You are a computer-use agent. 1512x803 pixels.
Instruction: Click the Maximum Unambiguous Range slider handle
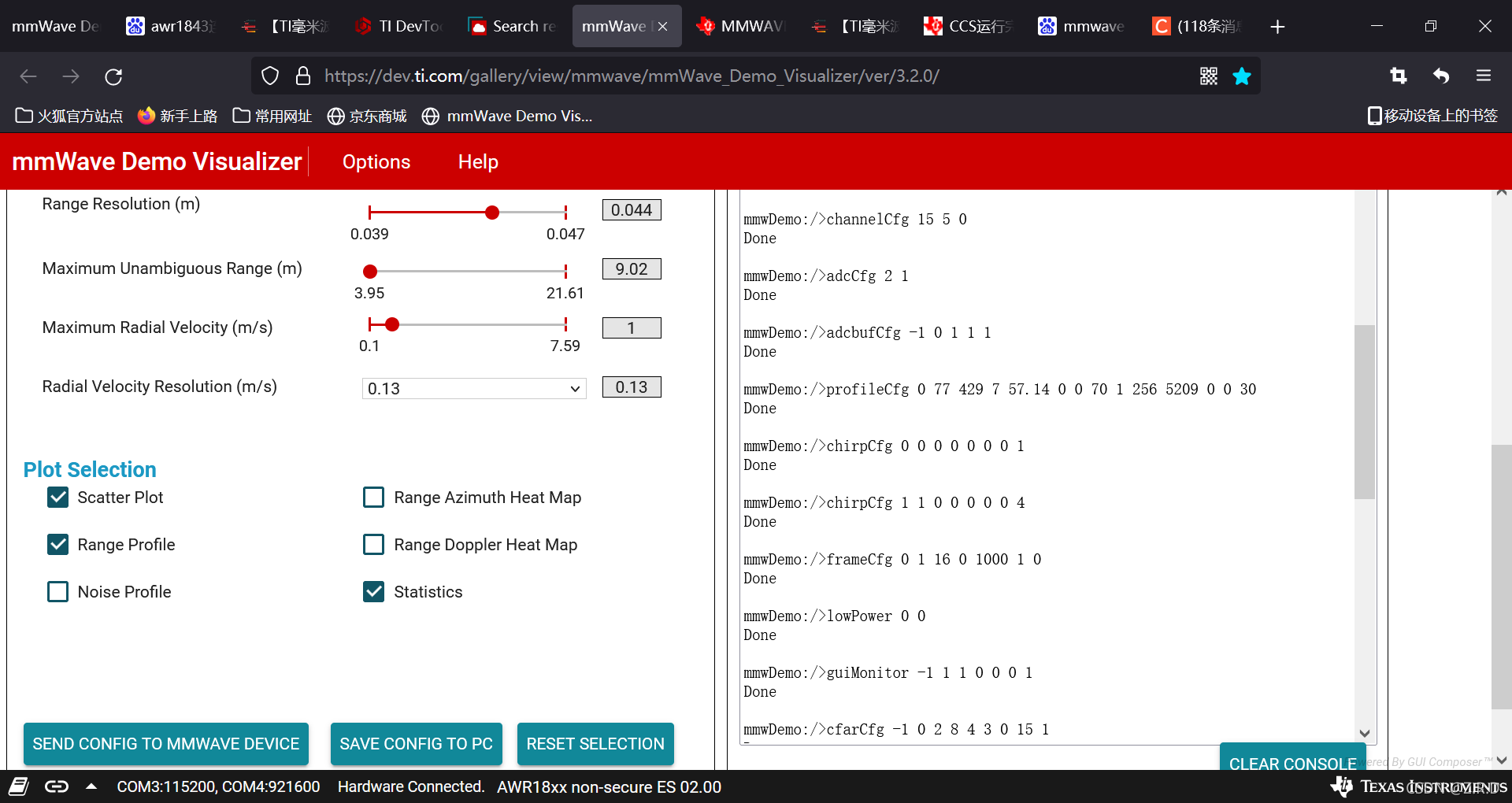pyautogui.click(x=370, y=272)
